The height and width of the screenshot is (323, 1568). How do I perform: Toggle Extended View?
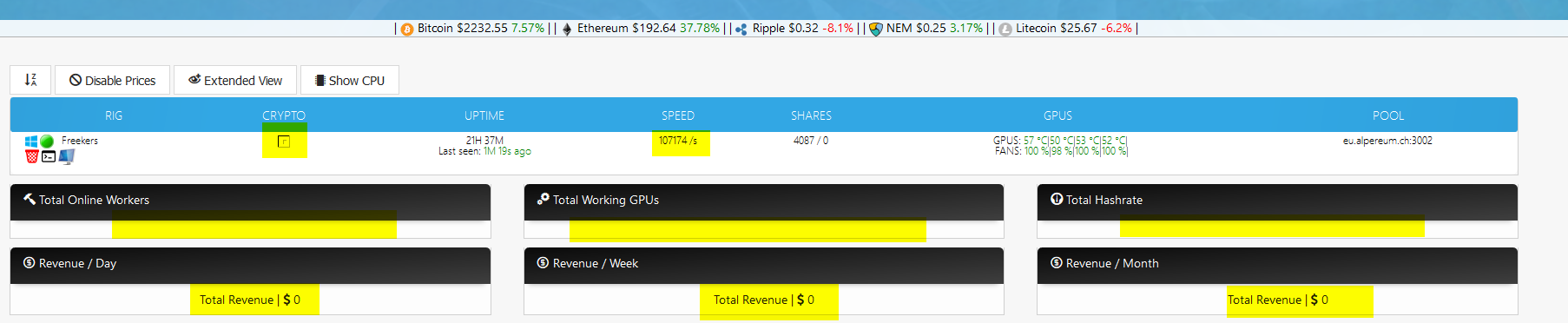tap(235, 80)
